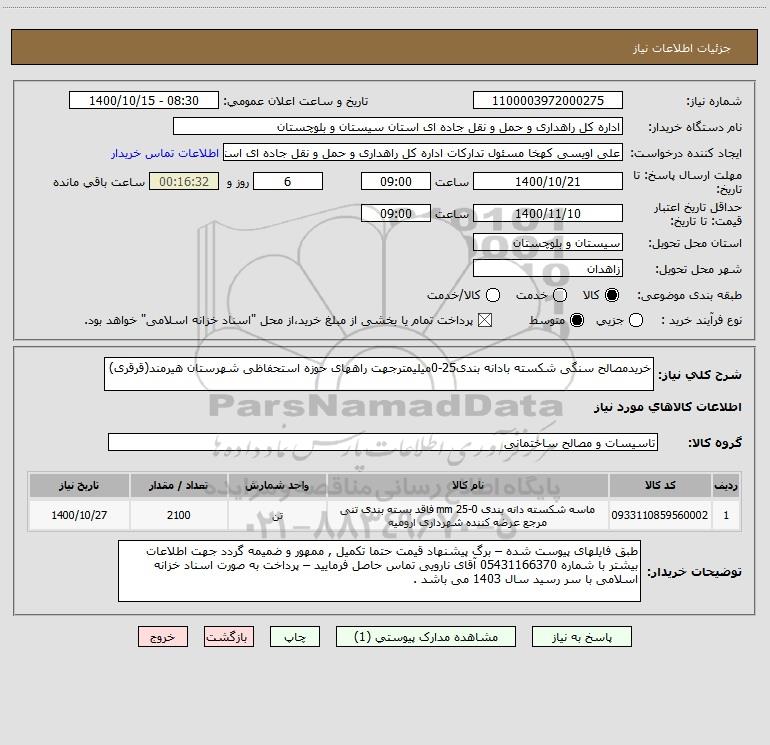
Task: Click the تاریخ نیاز column header
Action: [79, 486]
